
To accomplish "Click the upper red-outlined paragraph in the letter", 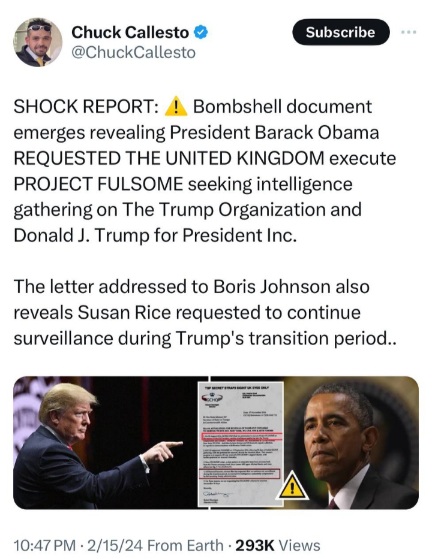I will tap(242, 439).
